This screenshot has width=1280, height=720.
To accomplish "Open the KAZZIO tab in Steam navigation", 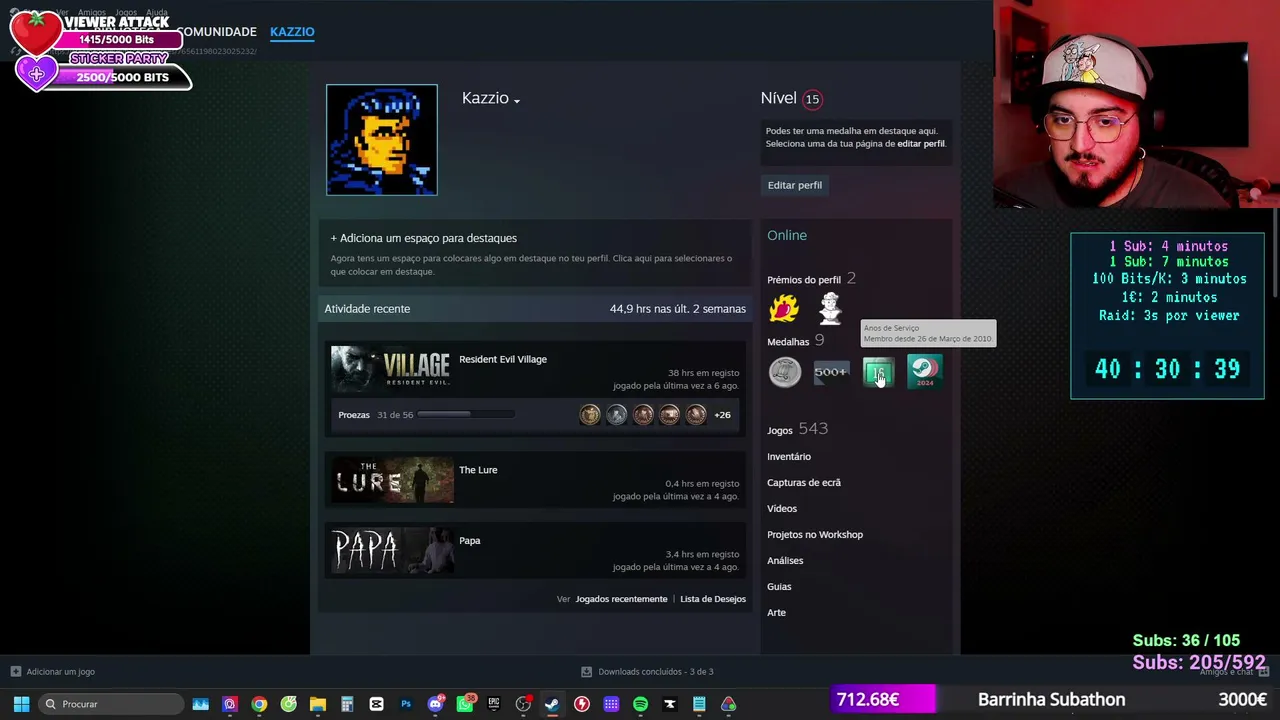I will coord(292,32).
